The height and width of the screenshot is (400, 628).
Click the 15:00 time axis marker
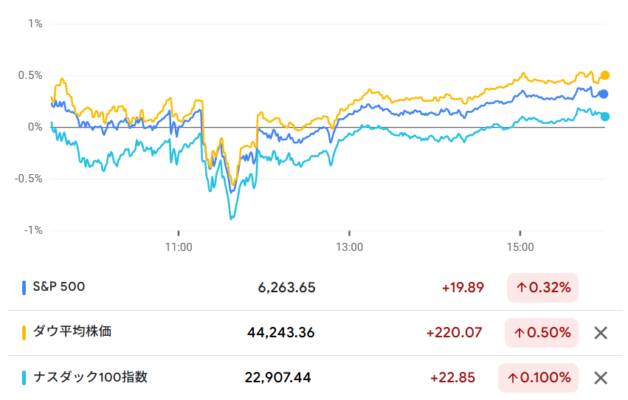pyautogui.click(x=520, y=247)
